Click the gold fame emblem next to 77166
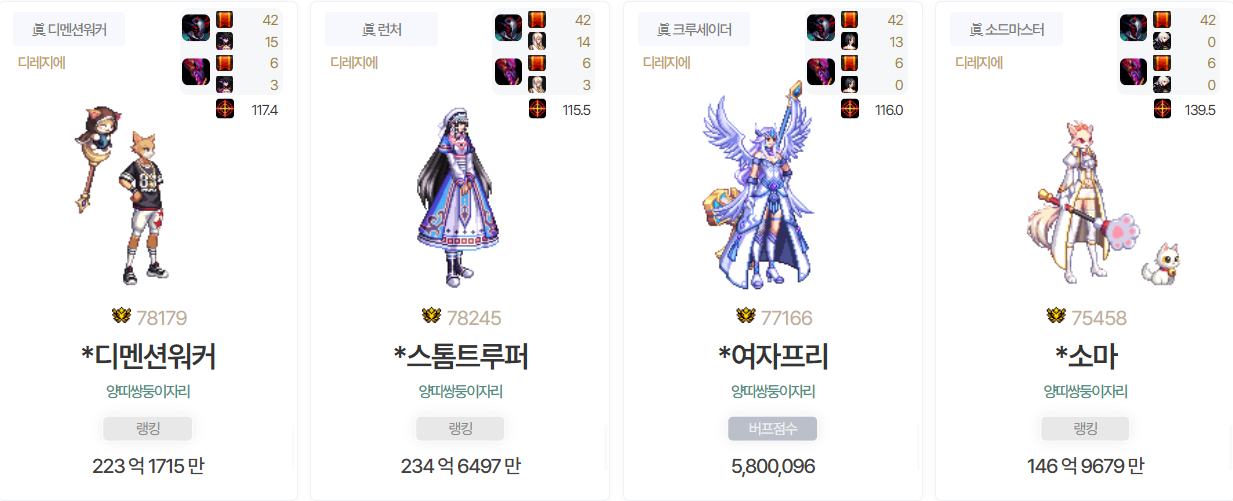The image size is (1233, 501). (x=746, y=316)
